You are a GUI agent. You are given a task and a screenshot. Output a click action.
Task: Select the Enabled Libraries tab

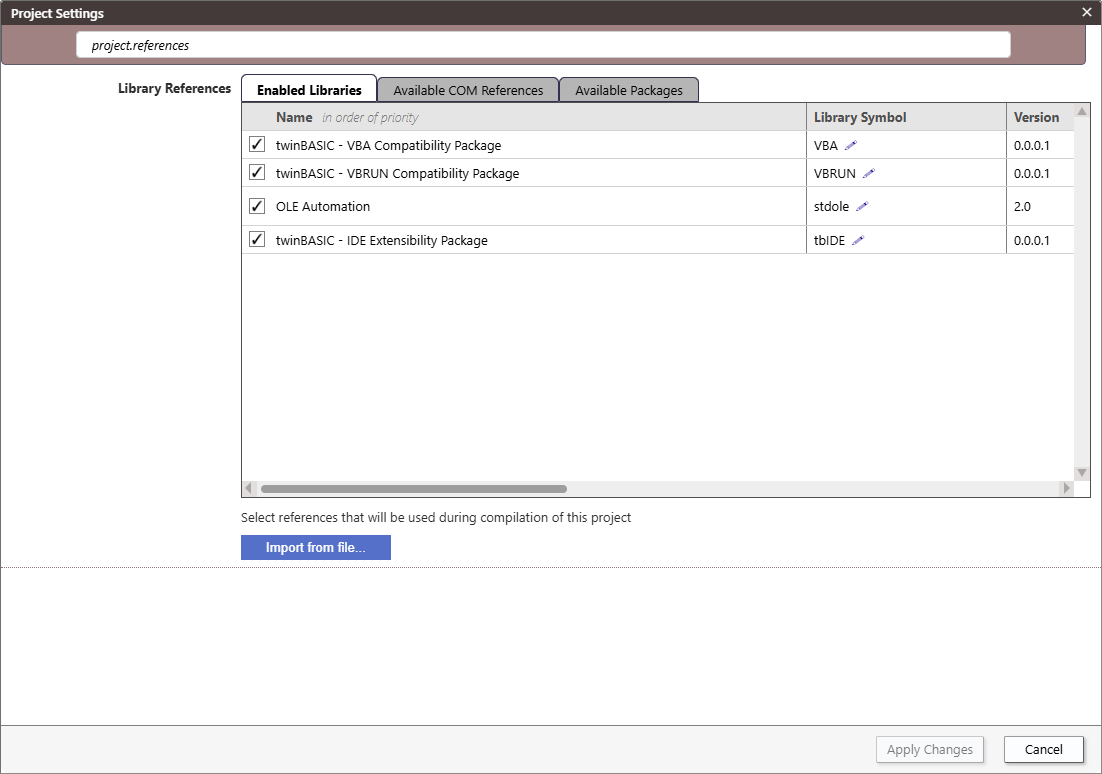click(309, 90)
